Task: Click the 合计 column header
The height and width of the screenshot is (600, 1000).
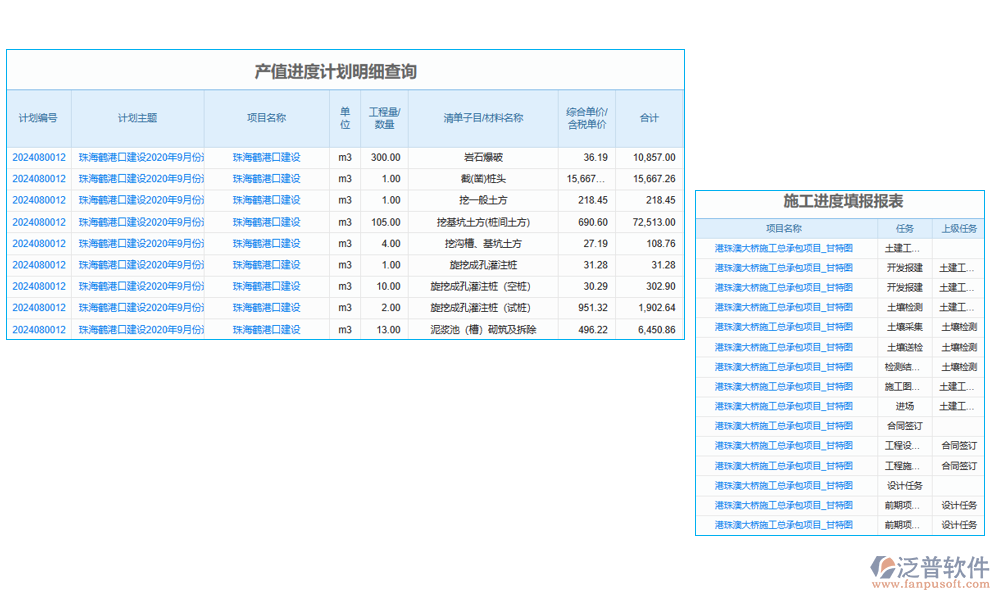Action: pyautogui.click(x=650, y=118)
